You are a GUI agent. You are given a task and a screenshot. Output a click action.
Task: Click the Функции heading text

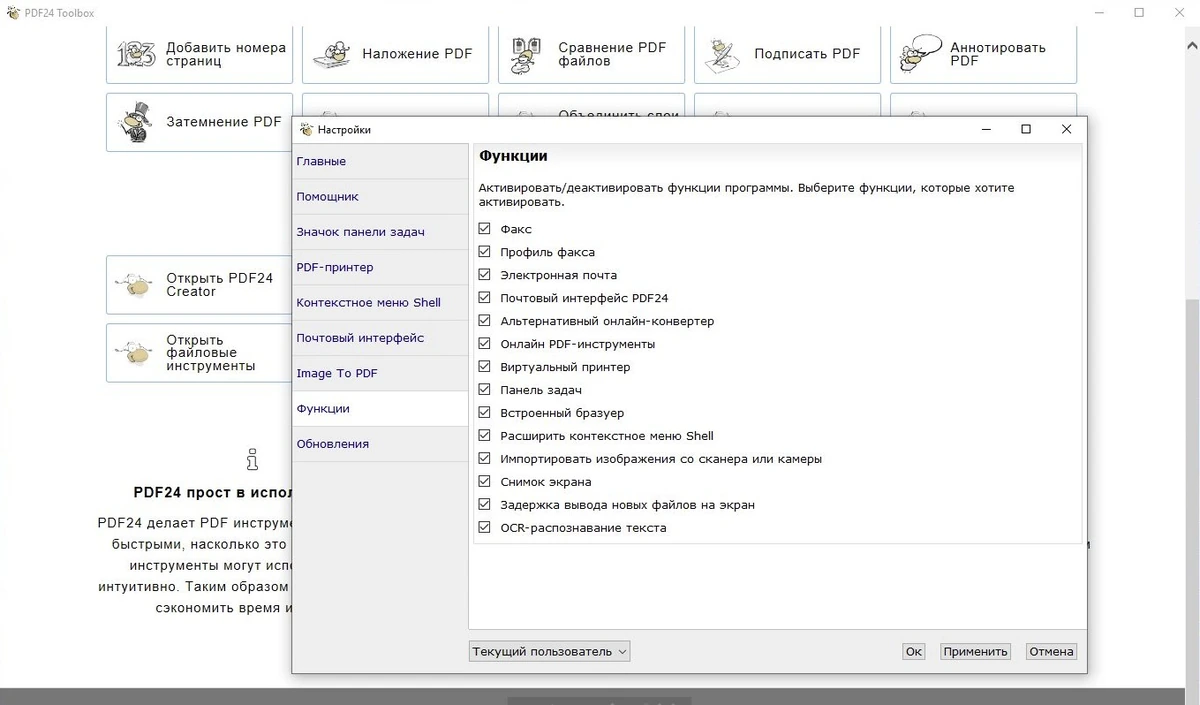513,156
